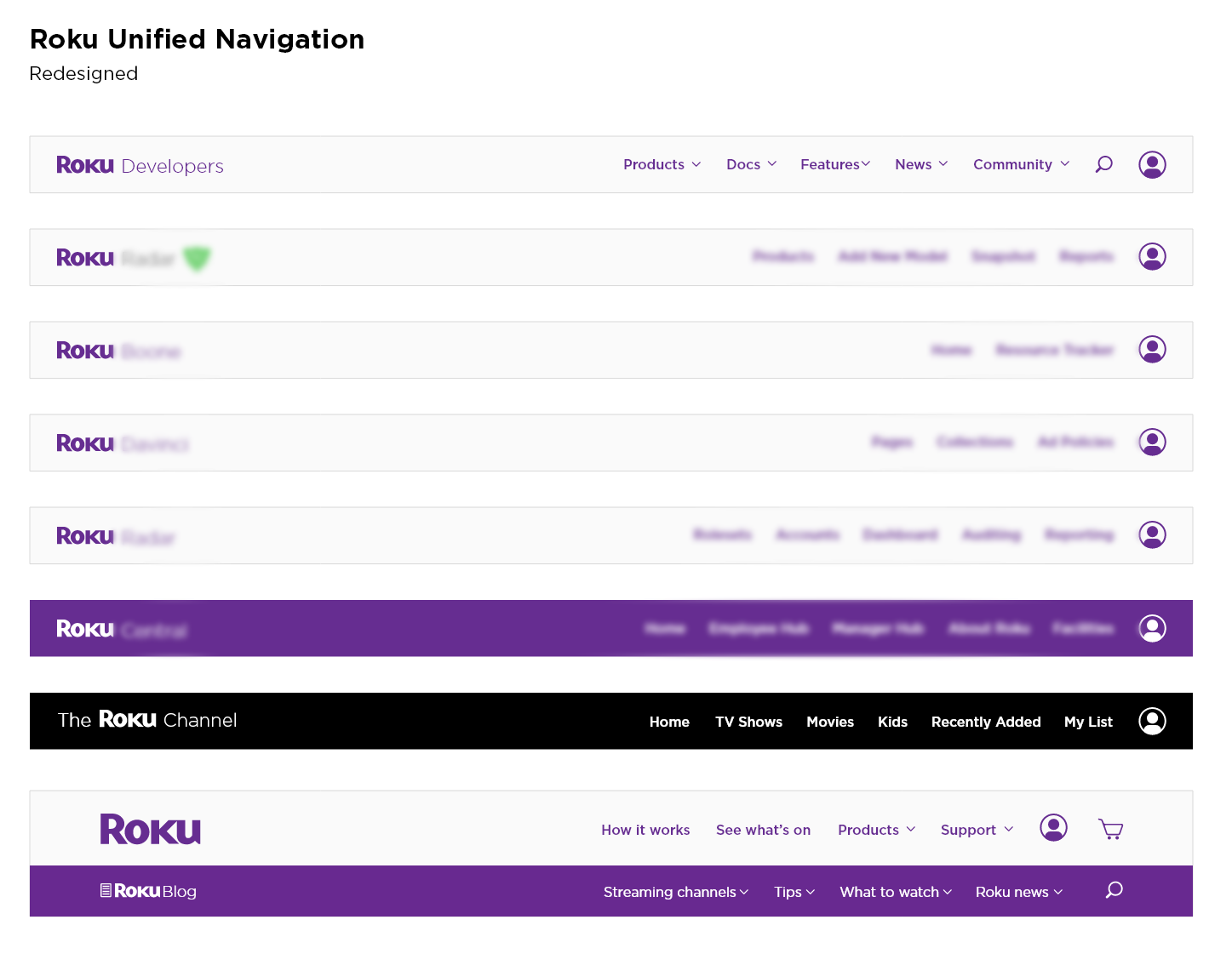This screenshot has height=971, width=1232.
Task: Expand the Products dropdown in the Developers bar
Action: click(662, 164)
